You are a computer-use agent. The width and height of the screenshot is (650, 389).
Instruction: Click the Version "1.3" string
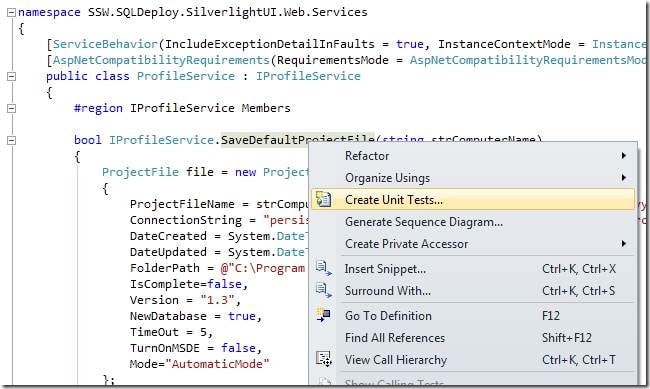[217, 300]
